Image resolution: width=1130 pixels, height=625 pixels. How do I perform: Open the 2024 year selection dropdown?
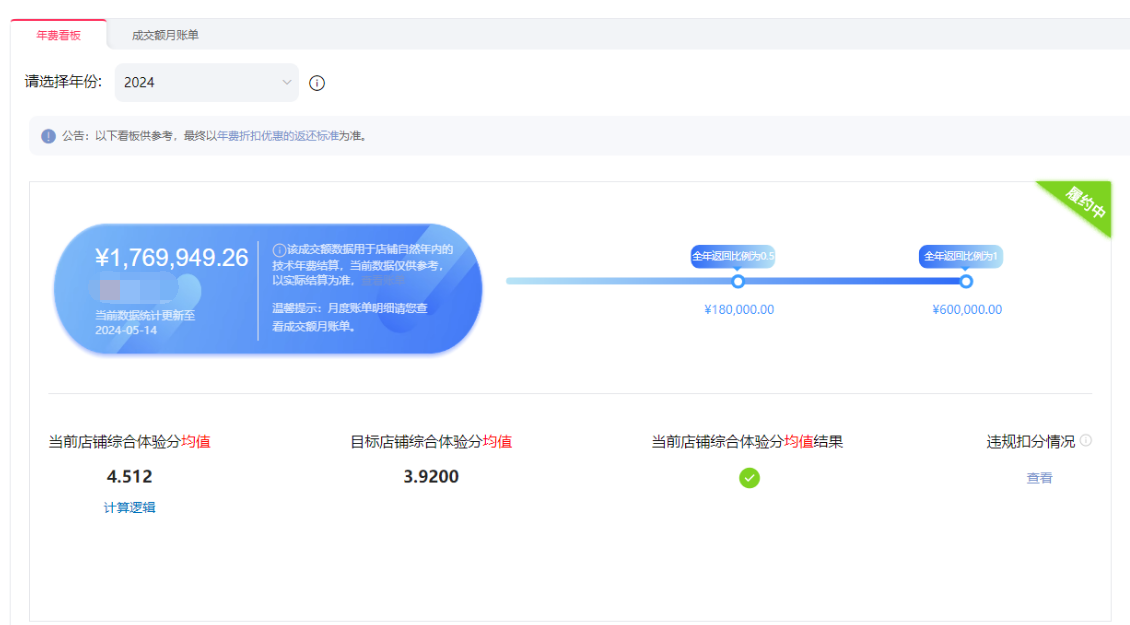205,83
